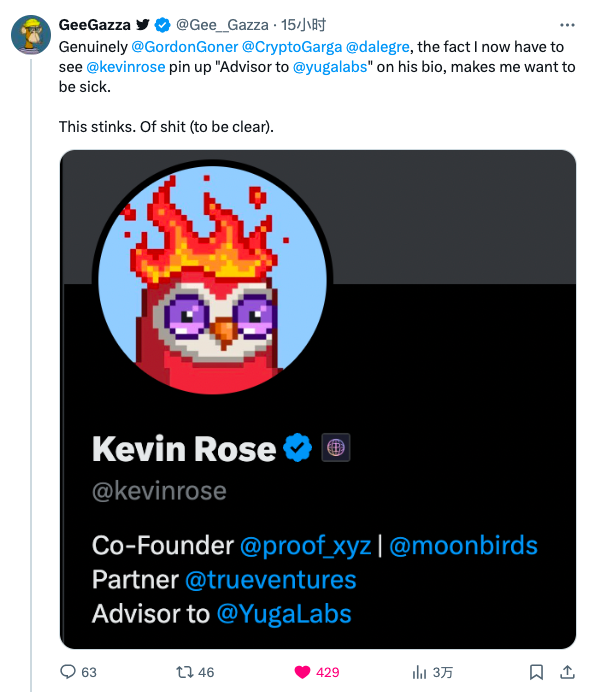Click the GeeGazza display name
This screenshot has width=591, height=692.
pos(94,25)
